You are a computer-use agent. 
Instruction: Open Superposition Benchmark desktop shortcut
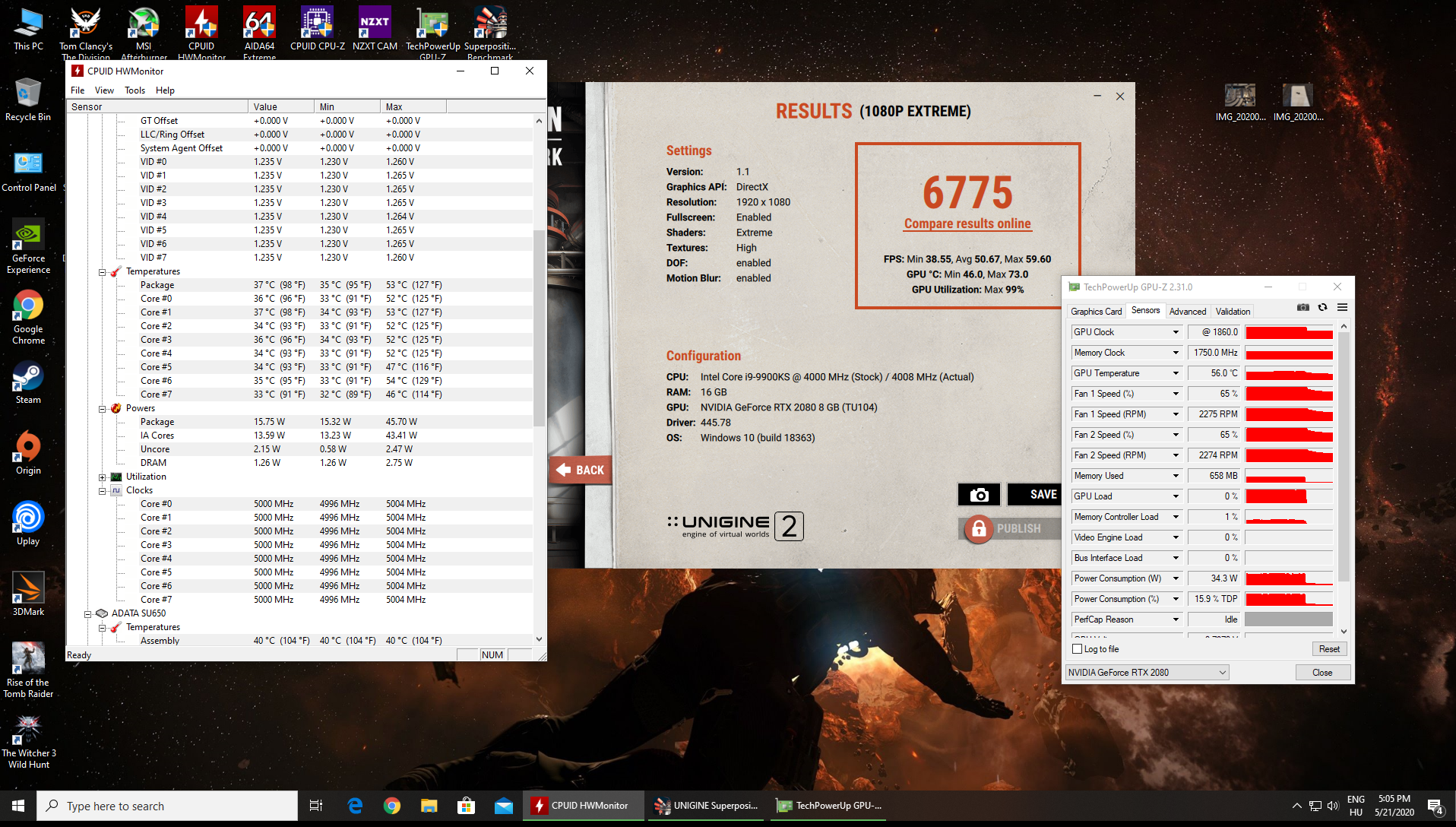pos(490,32)
